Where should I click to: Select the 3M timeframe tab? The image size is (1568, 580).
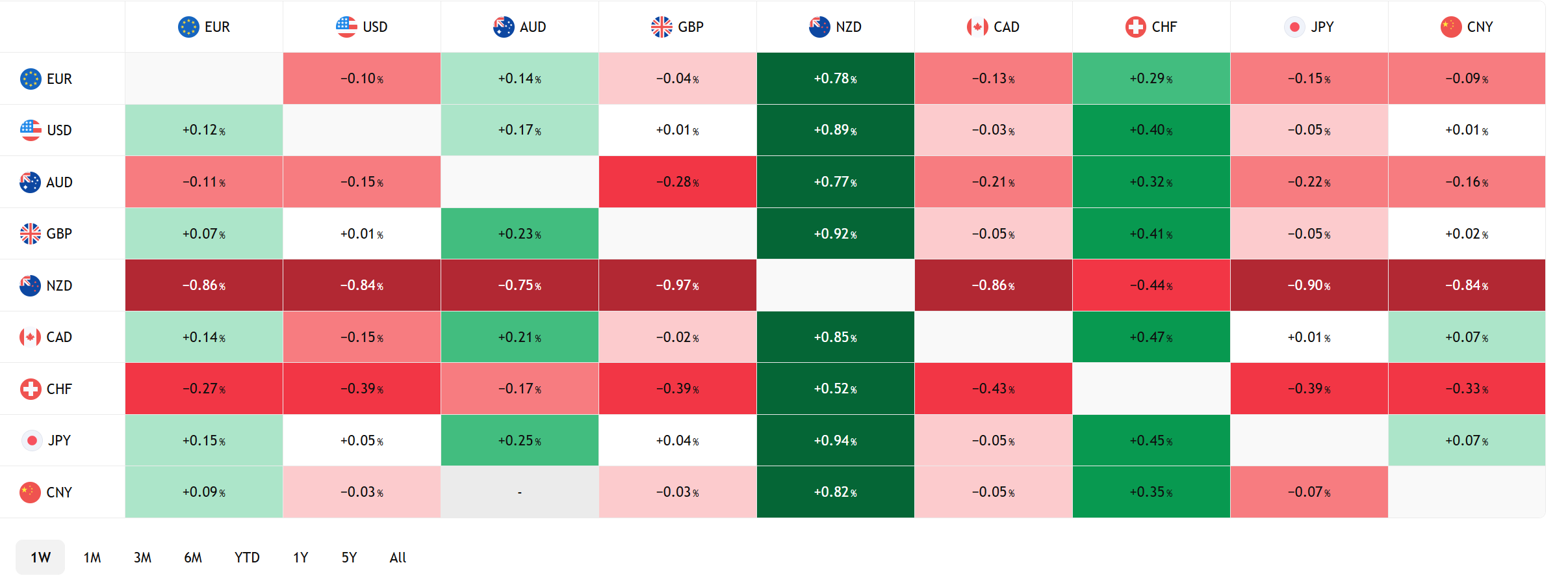[x=142, y=557]
